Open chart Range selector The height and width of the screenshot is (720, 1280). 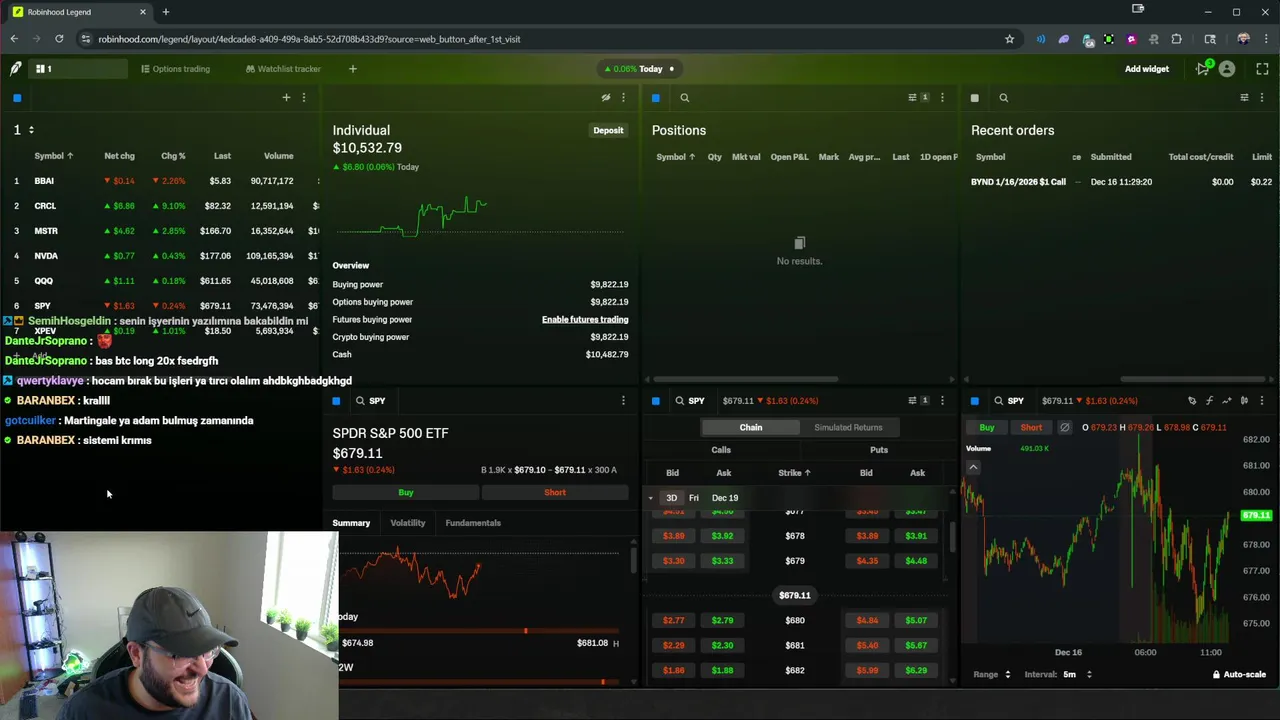(992, 675)
